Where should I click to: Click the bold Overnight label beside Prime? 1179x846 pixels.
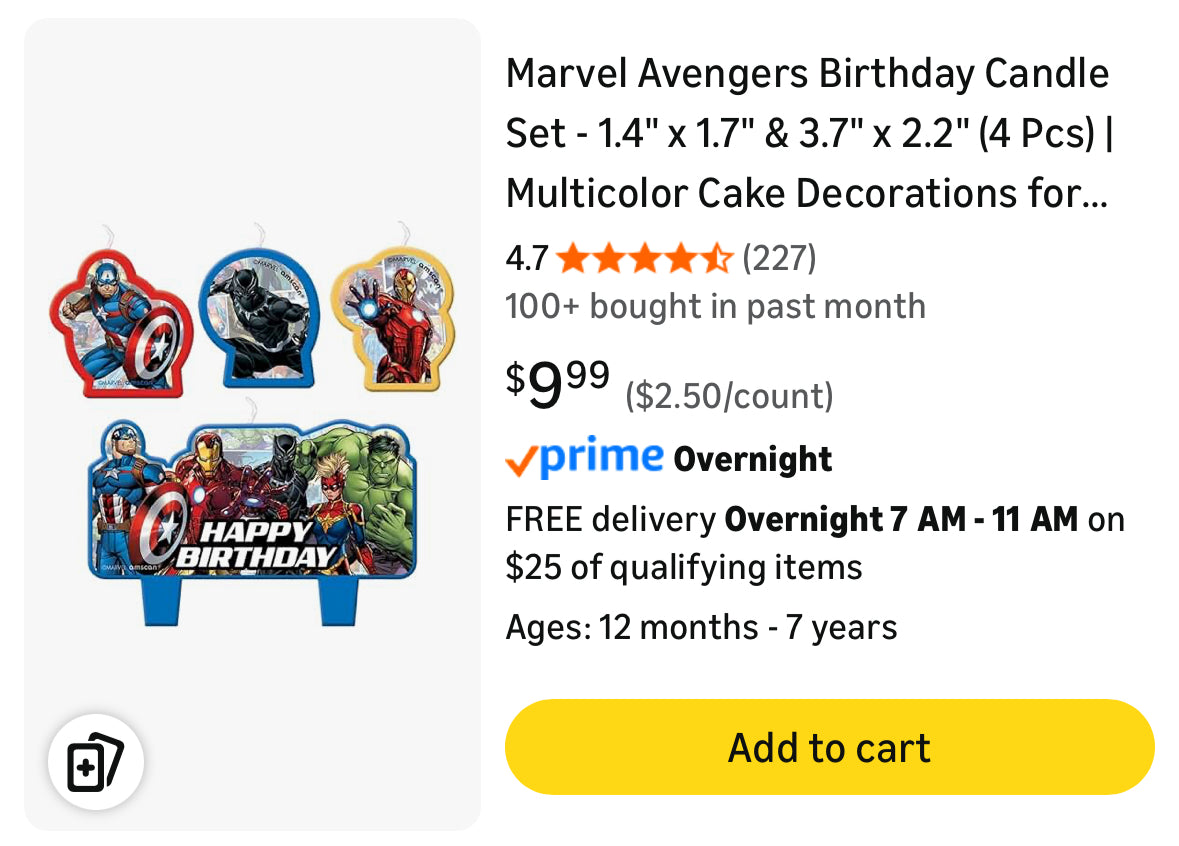tap(753, 460)
